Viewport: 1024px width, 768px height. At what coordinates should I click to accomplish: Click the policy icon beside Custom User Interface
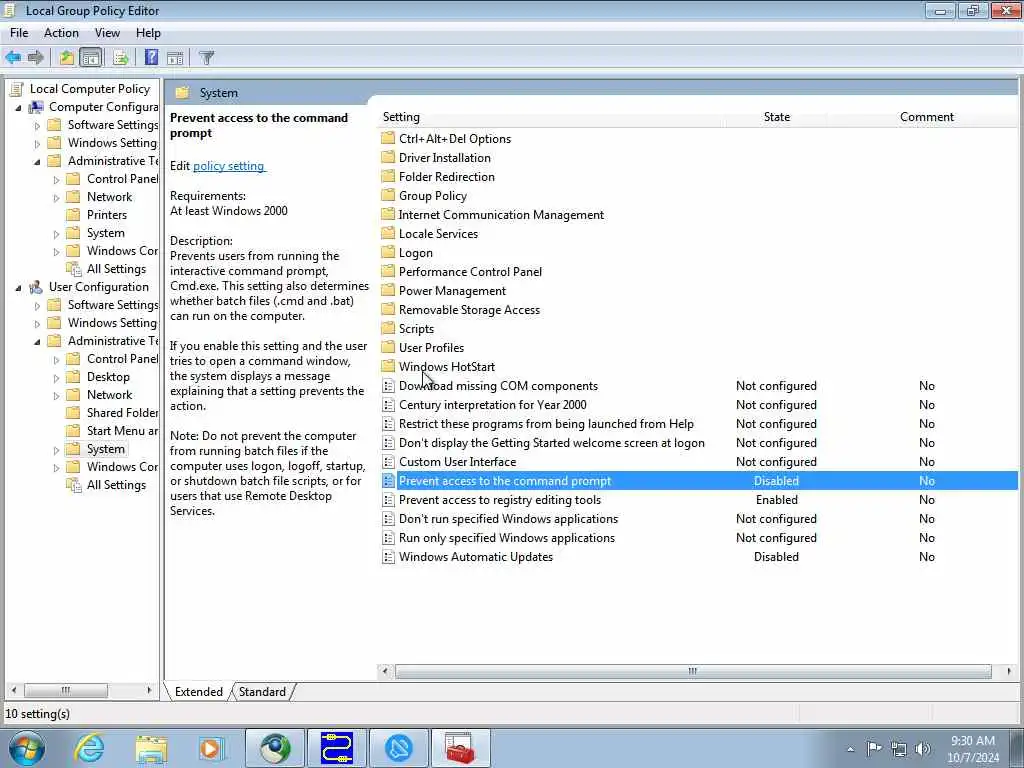click(388, 462)
